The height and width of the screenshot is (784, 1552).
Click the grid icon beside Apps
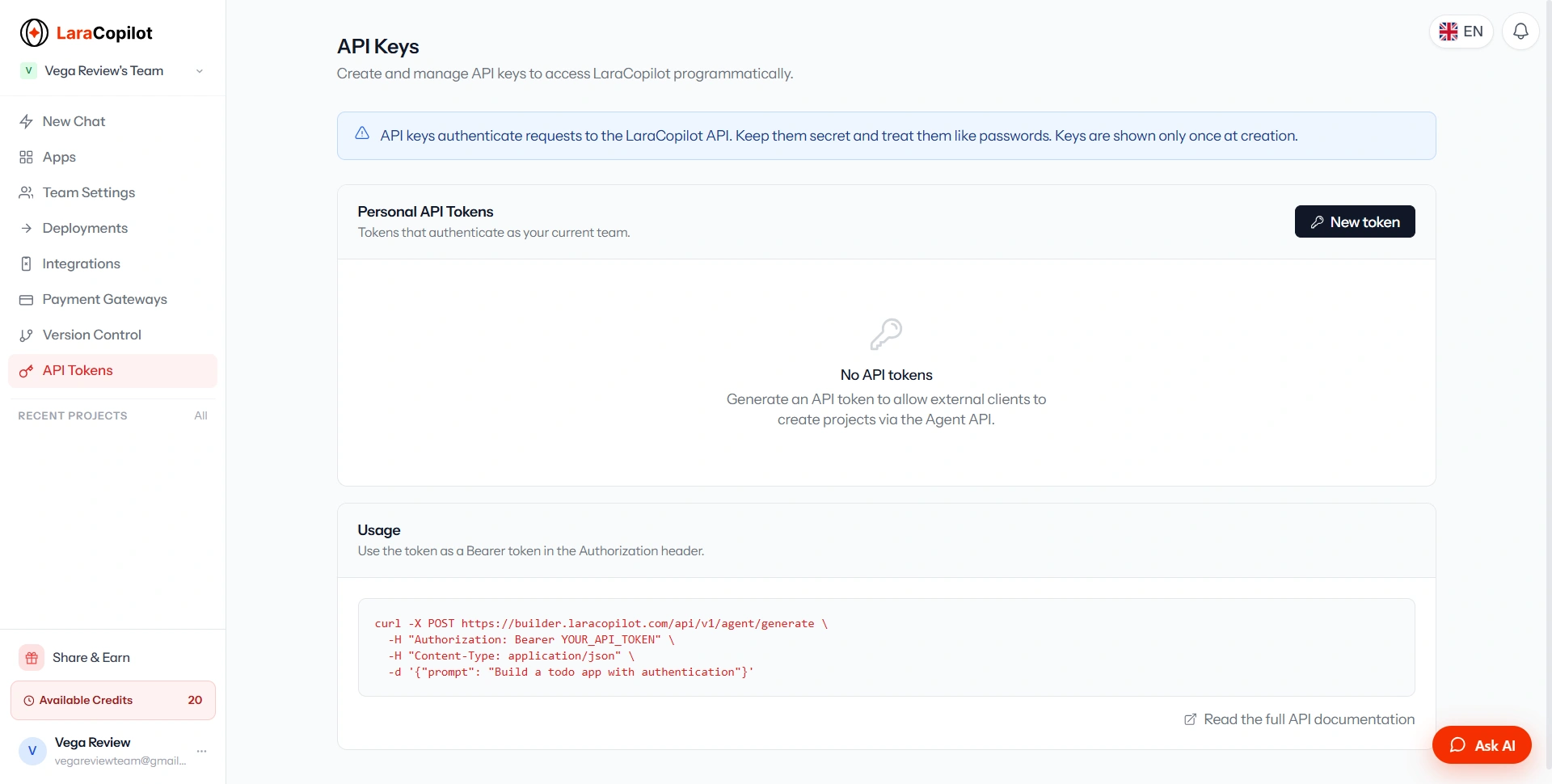[27, 157]
